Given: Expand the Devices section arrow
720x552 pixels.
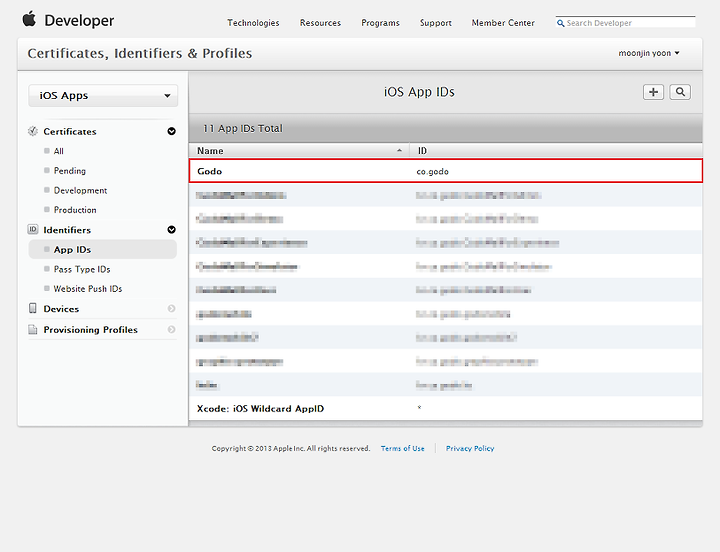Looking at the screenshot, I should pos(171,309).
